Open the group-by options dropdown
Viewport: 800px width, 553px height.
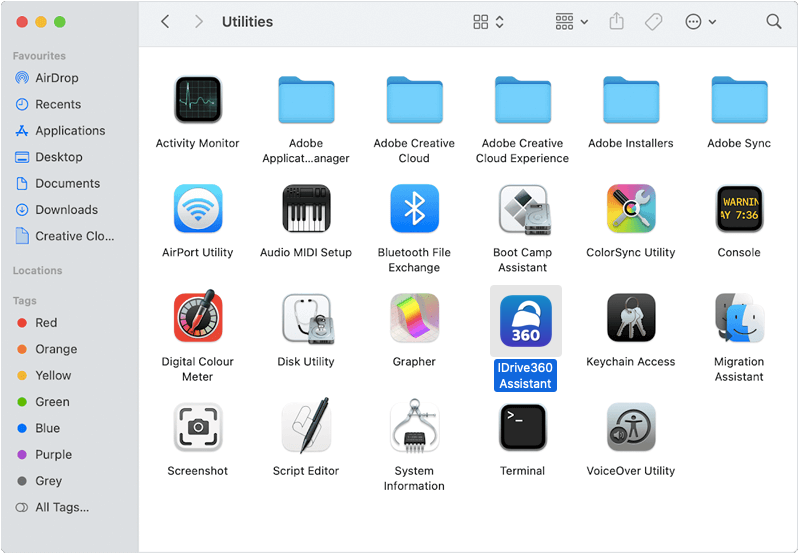[571, 21]
